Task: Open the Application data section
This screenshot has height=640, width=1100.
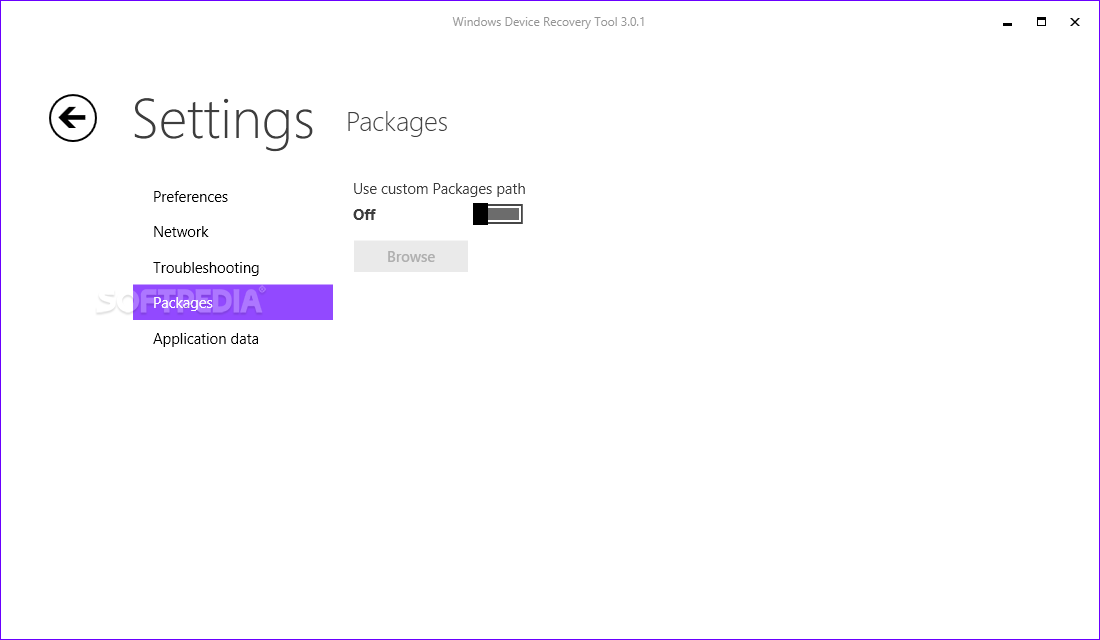Action: (x=206, y=339)
